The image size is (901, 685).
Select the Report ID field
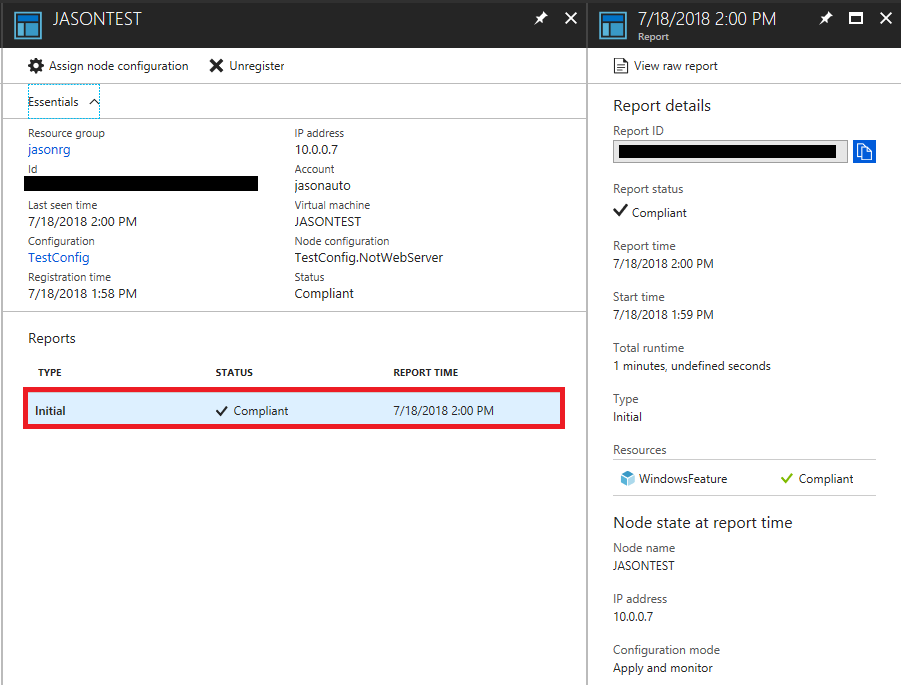coord(730,152)
